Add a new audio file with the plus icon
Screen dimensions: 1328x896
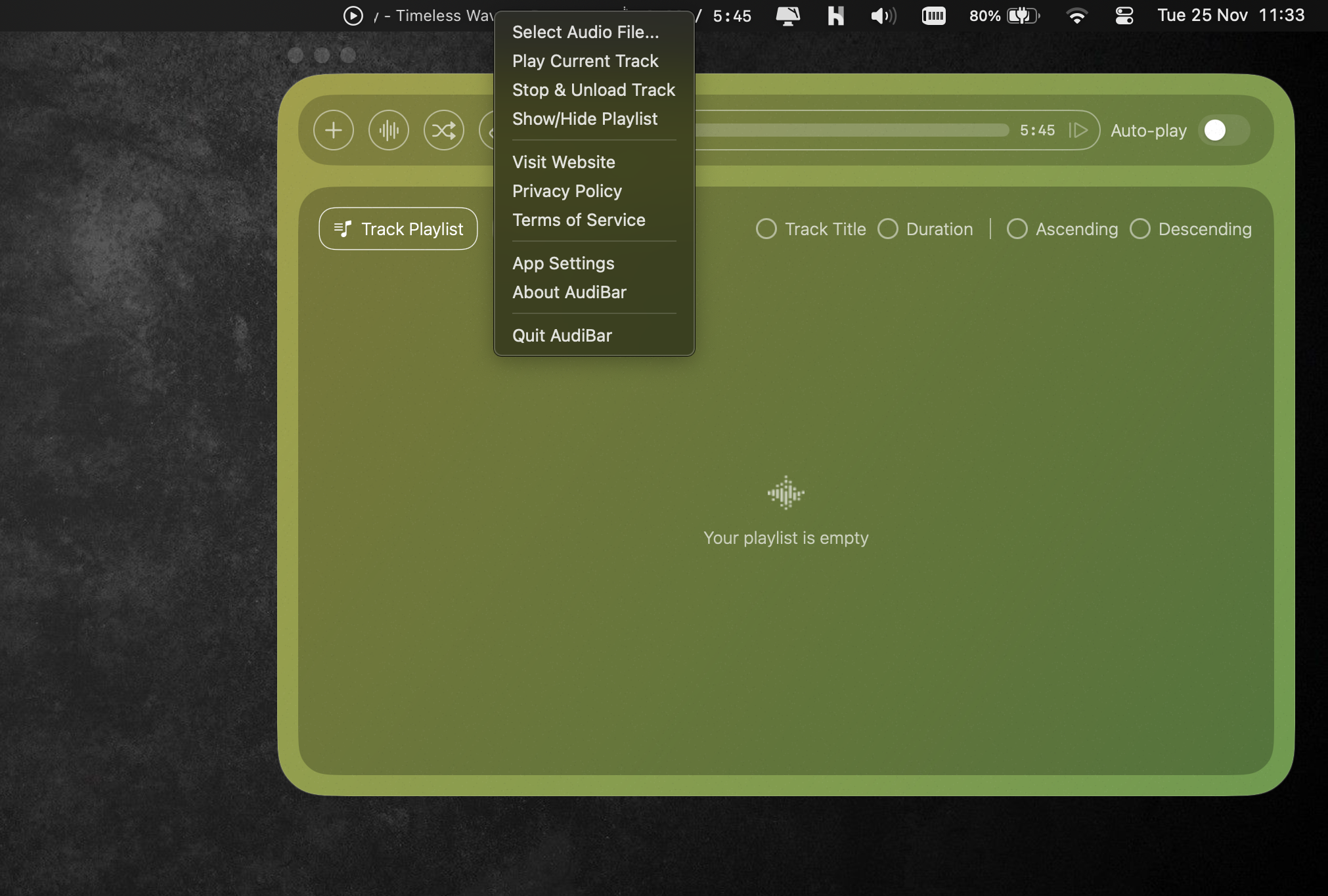click(333, 130)
